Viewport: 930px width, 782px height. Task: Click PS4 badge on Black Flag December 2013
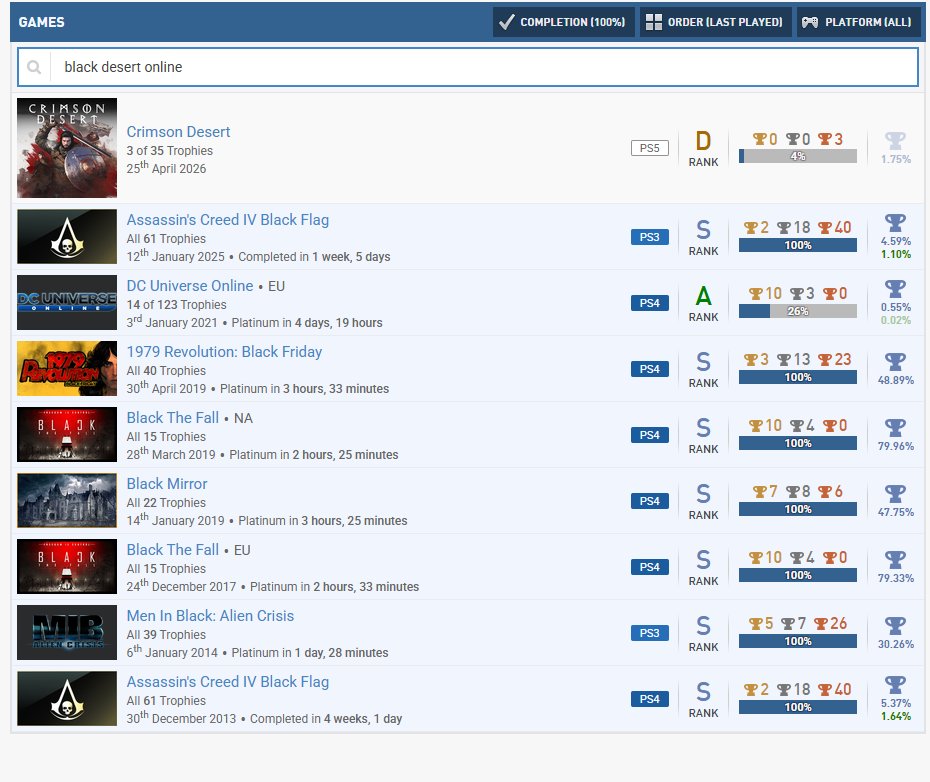(649, 698)
